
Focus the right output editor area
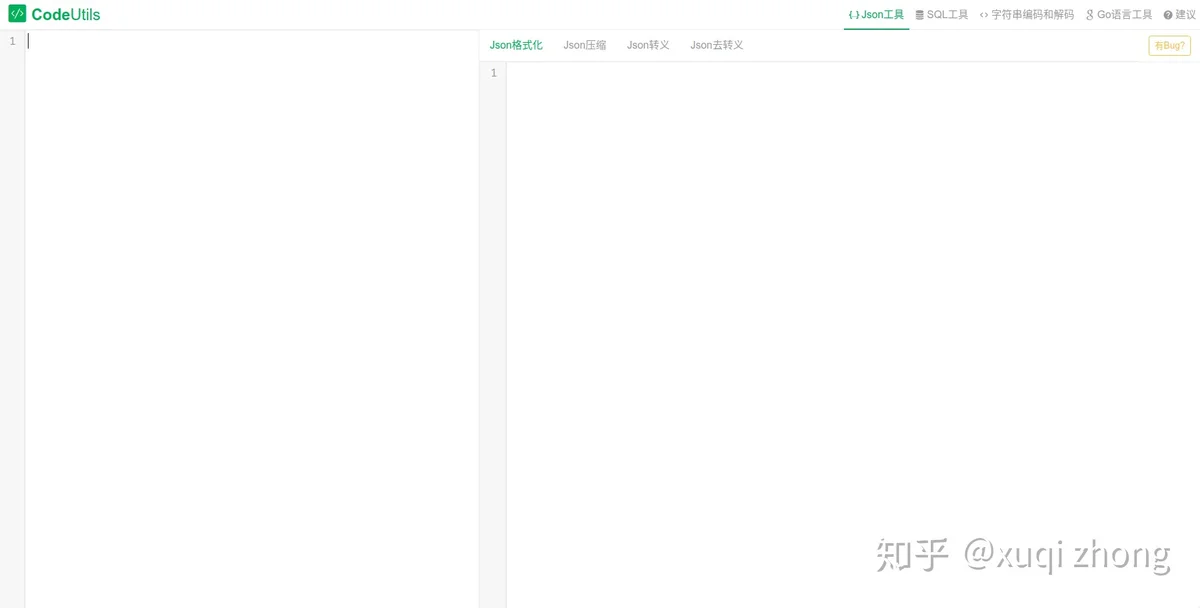point(853,335)
